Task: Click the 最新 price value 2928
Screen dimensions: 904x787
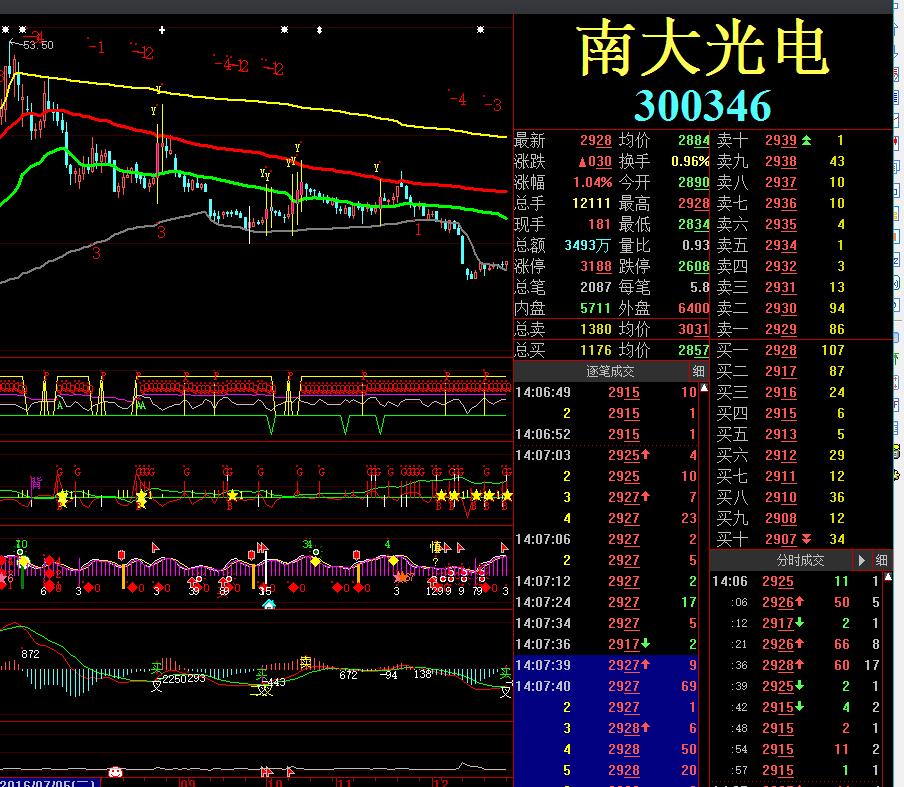Action: click(x=596, y=141)
